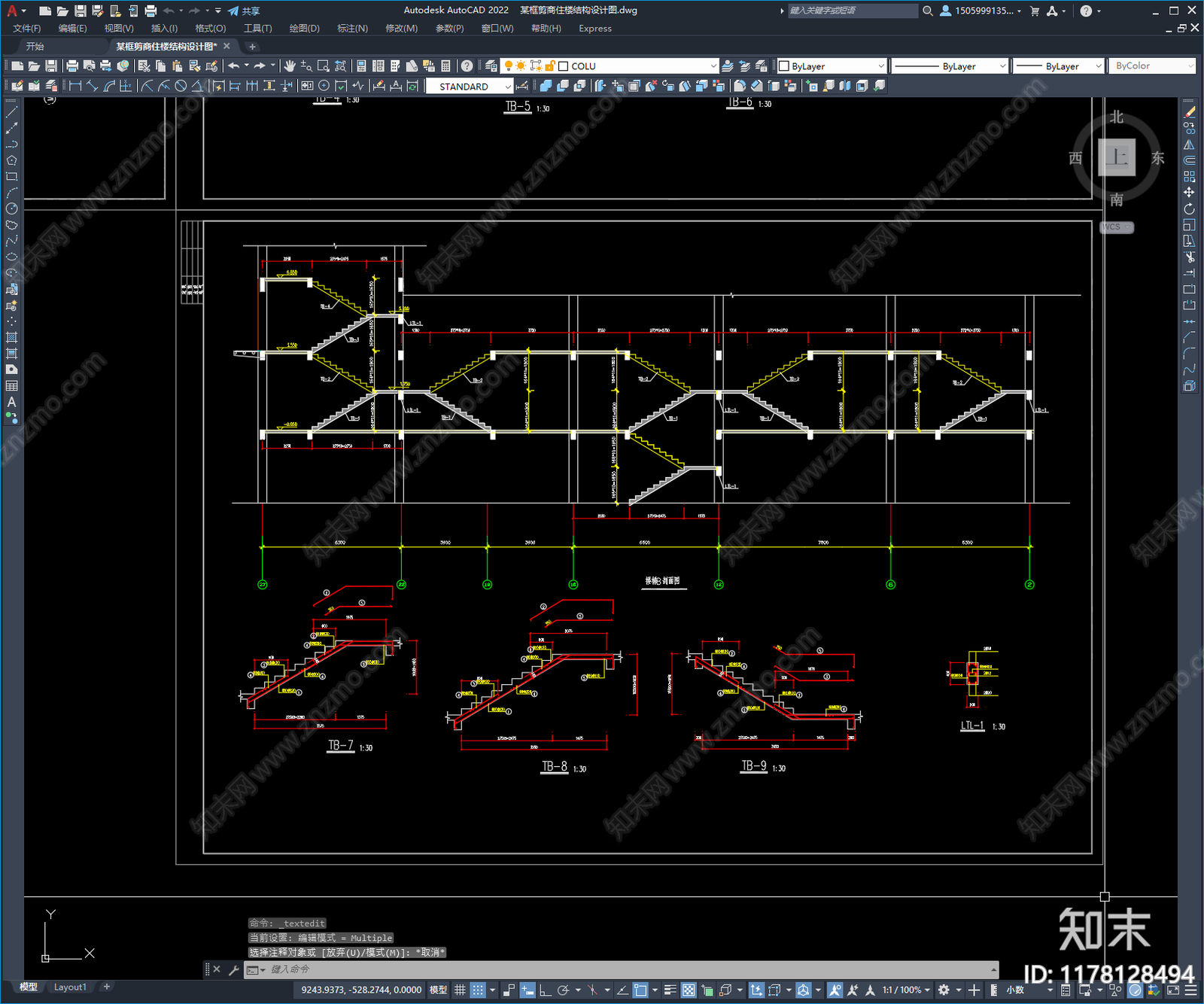Toggle snap mode in status bar
The height and width of the screenshot is (1004, 1204).
pyautogui.click(x=477, y=990)
